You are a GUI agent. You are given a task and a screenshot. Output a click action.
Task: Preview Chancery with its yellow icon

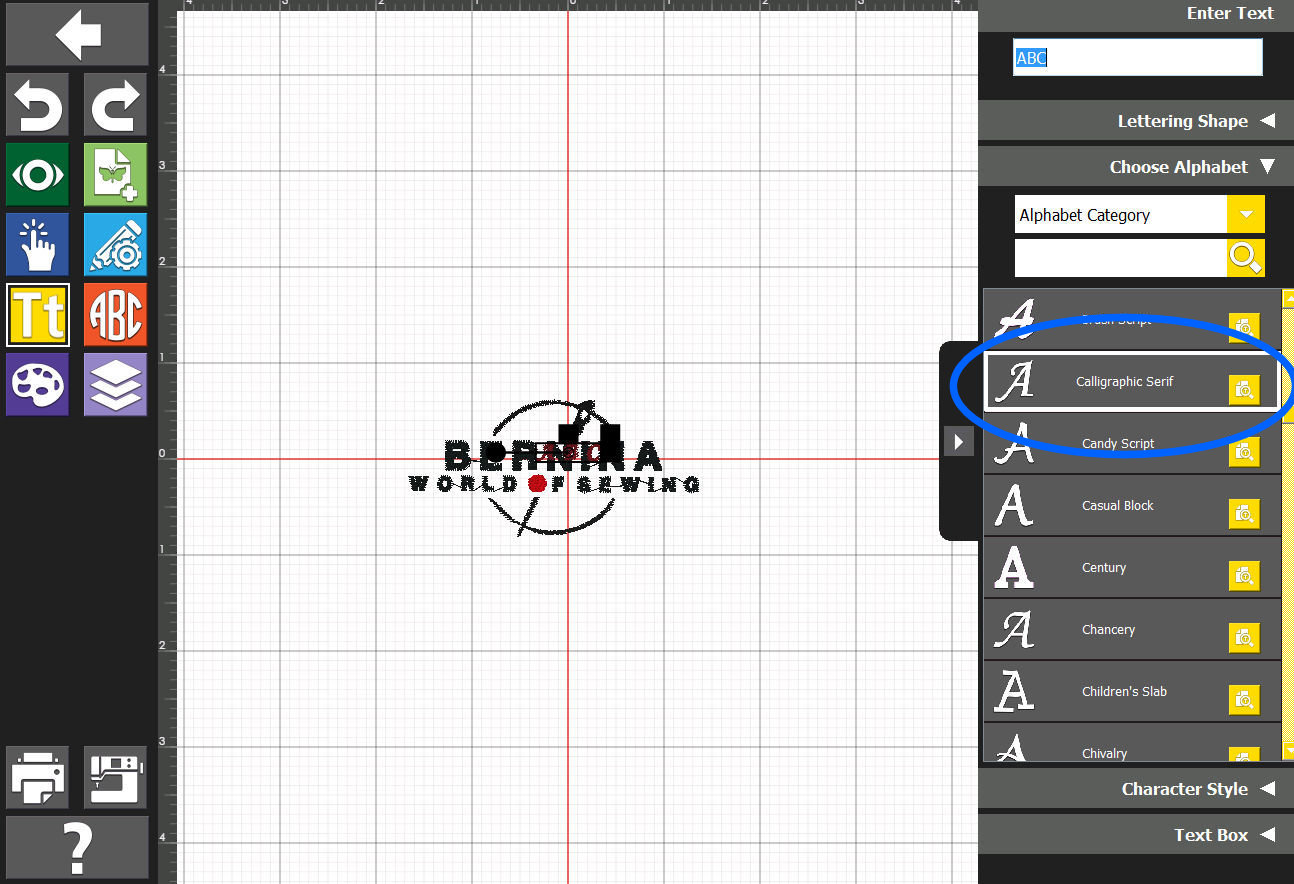[x=1244, y=638]
